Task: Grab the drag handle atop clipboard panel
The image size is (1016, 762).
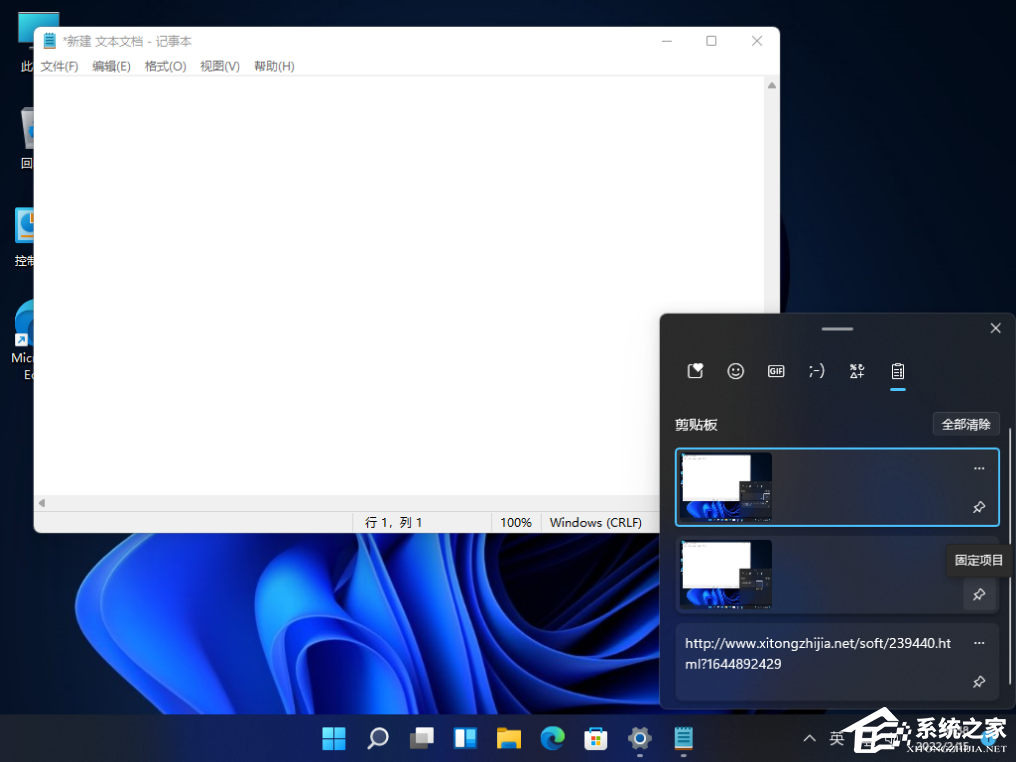Action: tap(837, 329)
